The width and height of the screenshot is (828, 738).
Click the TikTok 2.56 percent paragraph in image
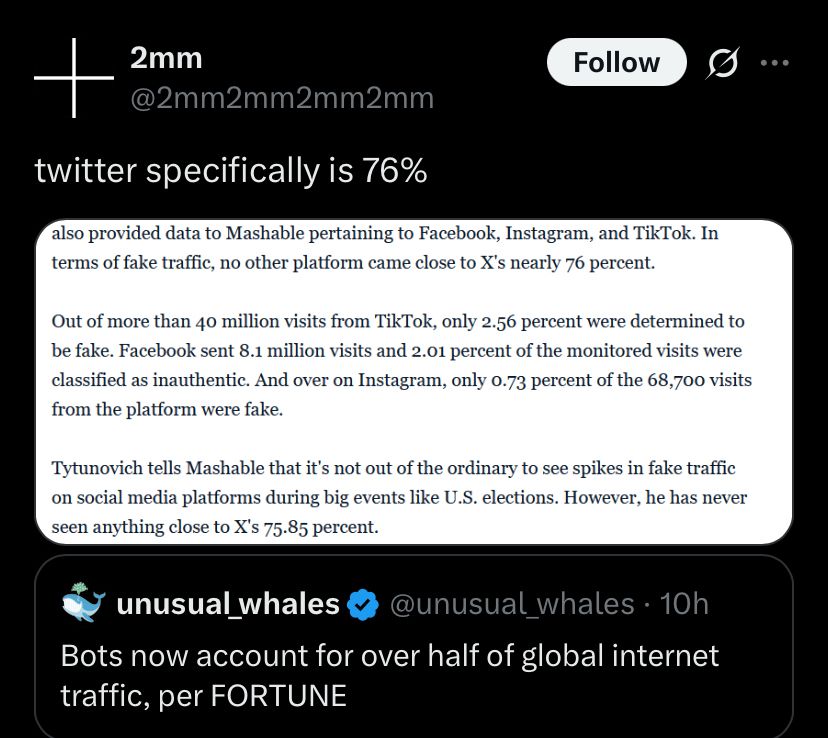click(x=401, y=365)
